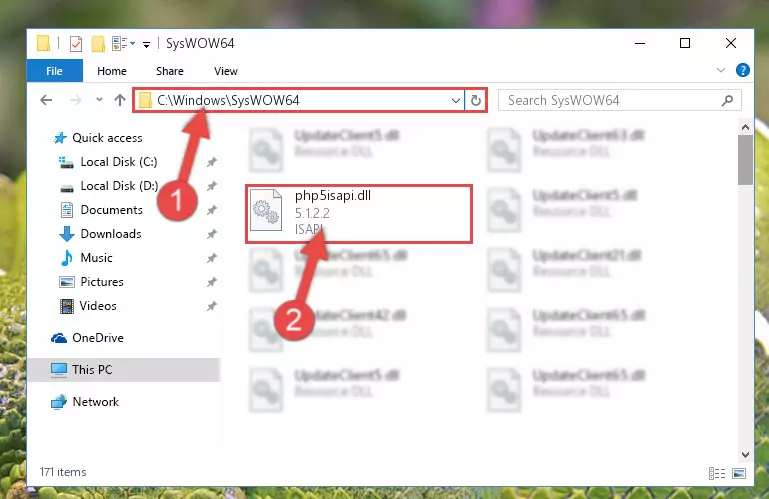Click the pin icon beside Videos
Image resolution: width=769 pixels, height=499 pixels.
[x=211, y=306]
